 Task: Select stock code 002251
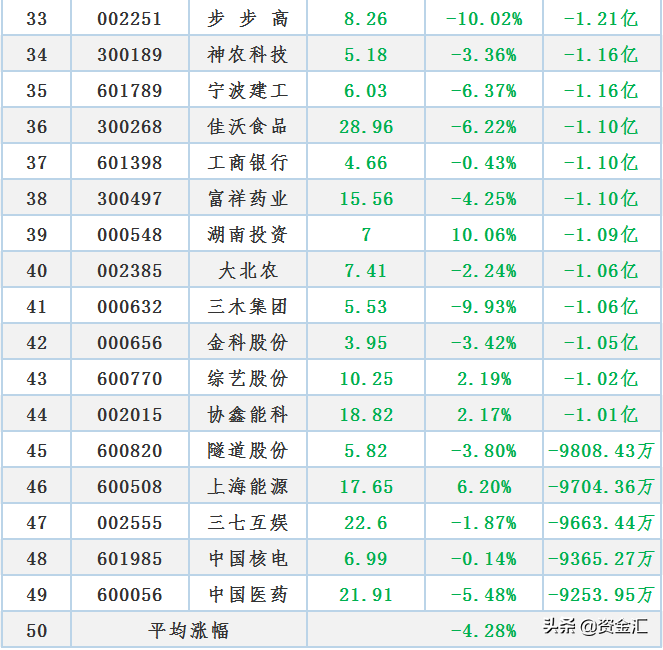pos(129,19)
